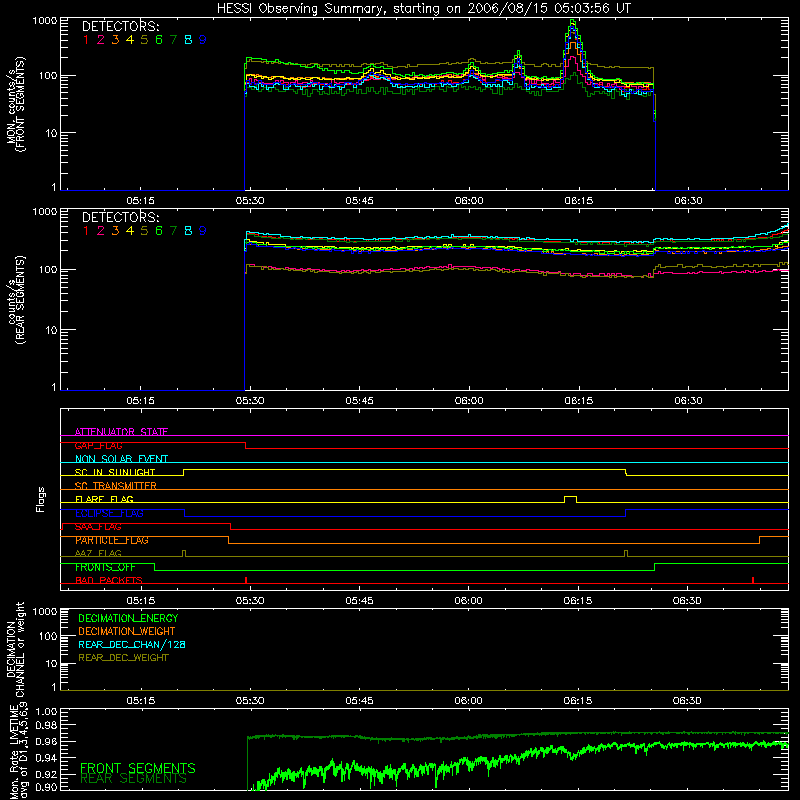Image resolution: width=800 pixels, height=800 pixels.
Task: Click the SAA_FLAG label
Action: coord(98,527)
